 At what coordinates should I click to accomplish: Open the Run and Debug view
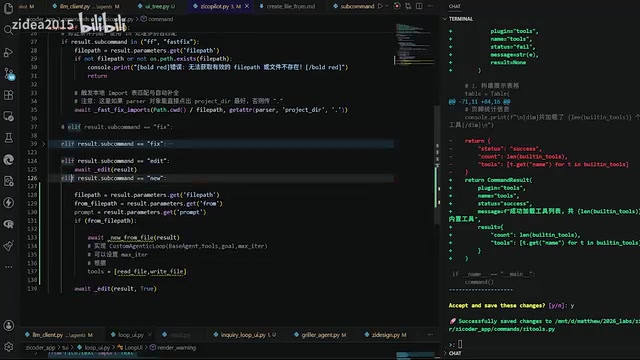[x=8, y=52]
